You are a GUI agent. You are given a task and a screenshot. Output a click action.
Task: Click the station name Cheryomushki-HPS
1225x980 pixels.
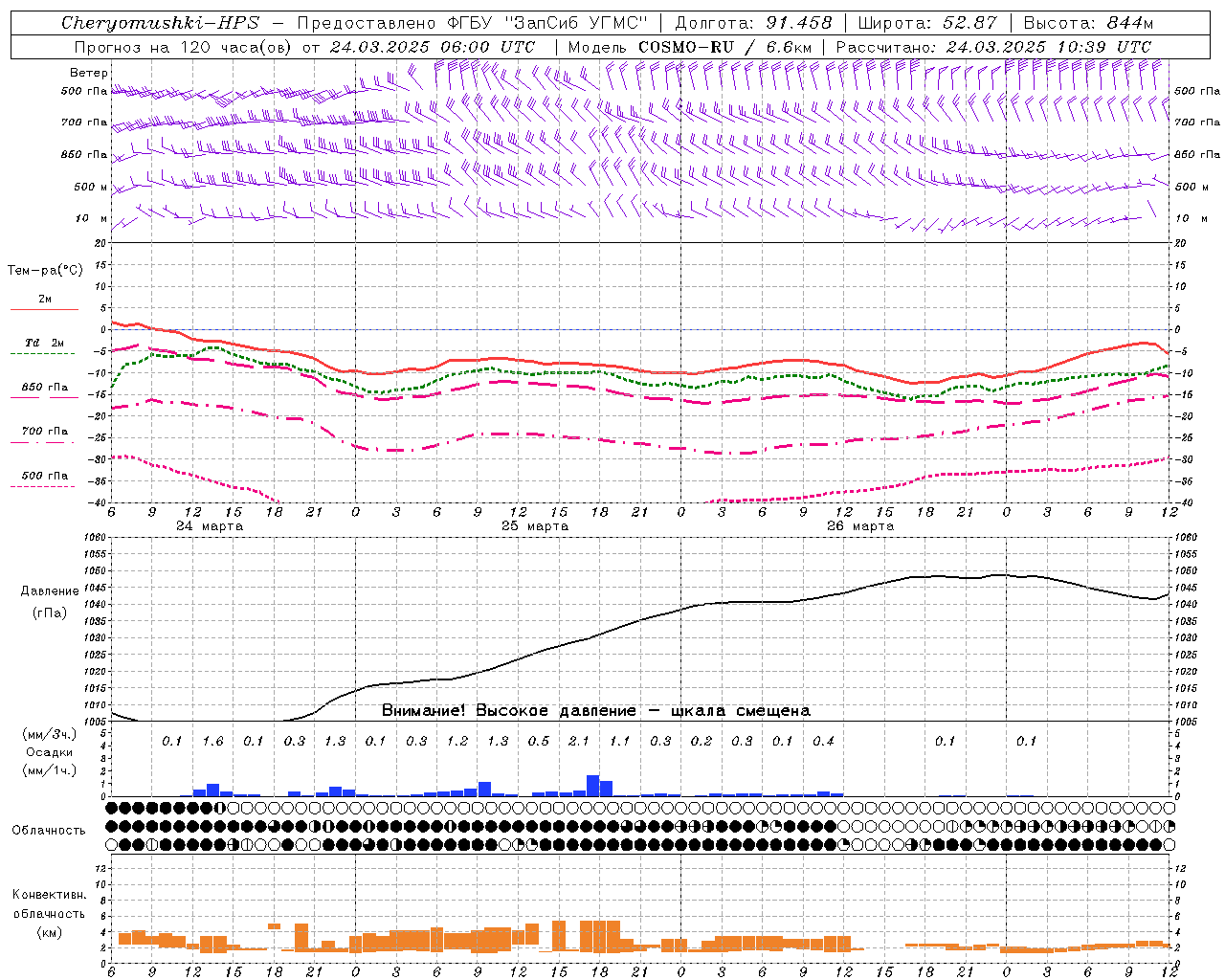160,23
